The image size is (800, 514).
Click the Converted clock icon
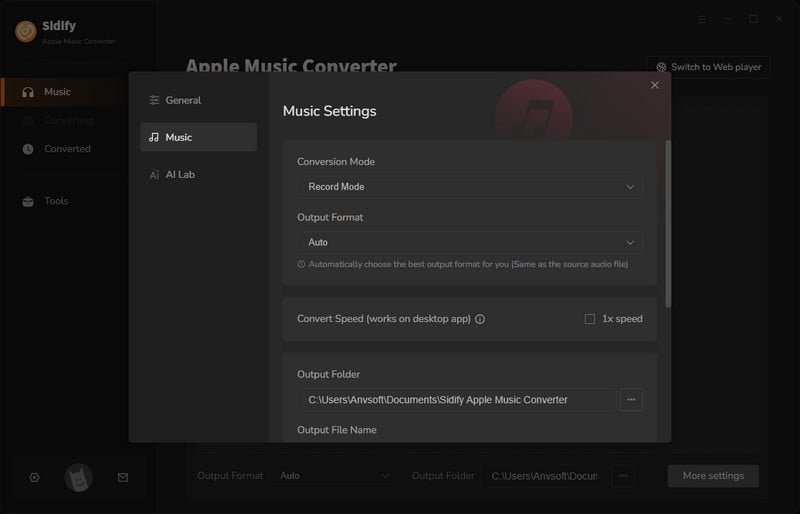pyautogui.click(x=28, y=149)
